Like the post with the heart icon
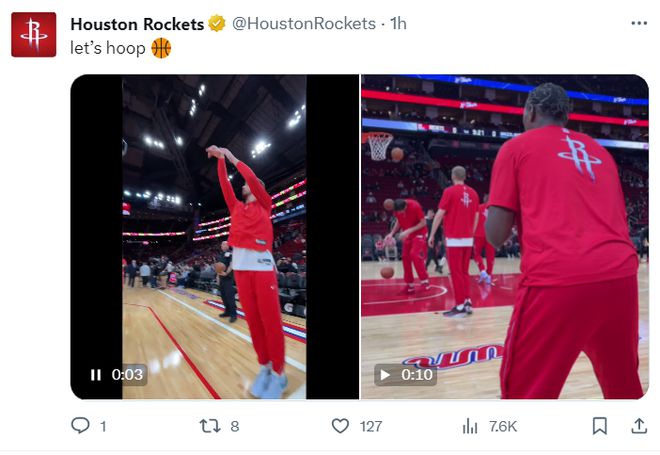 tap(340, 426)
